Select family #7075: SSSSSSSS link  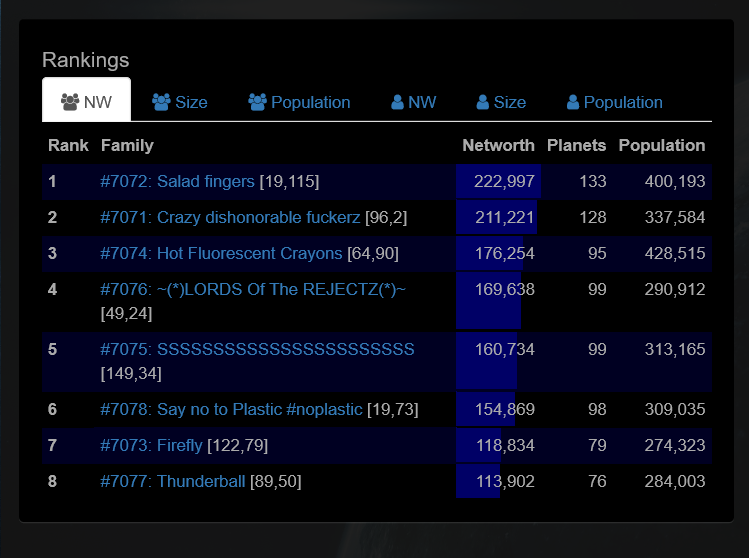257,349
